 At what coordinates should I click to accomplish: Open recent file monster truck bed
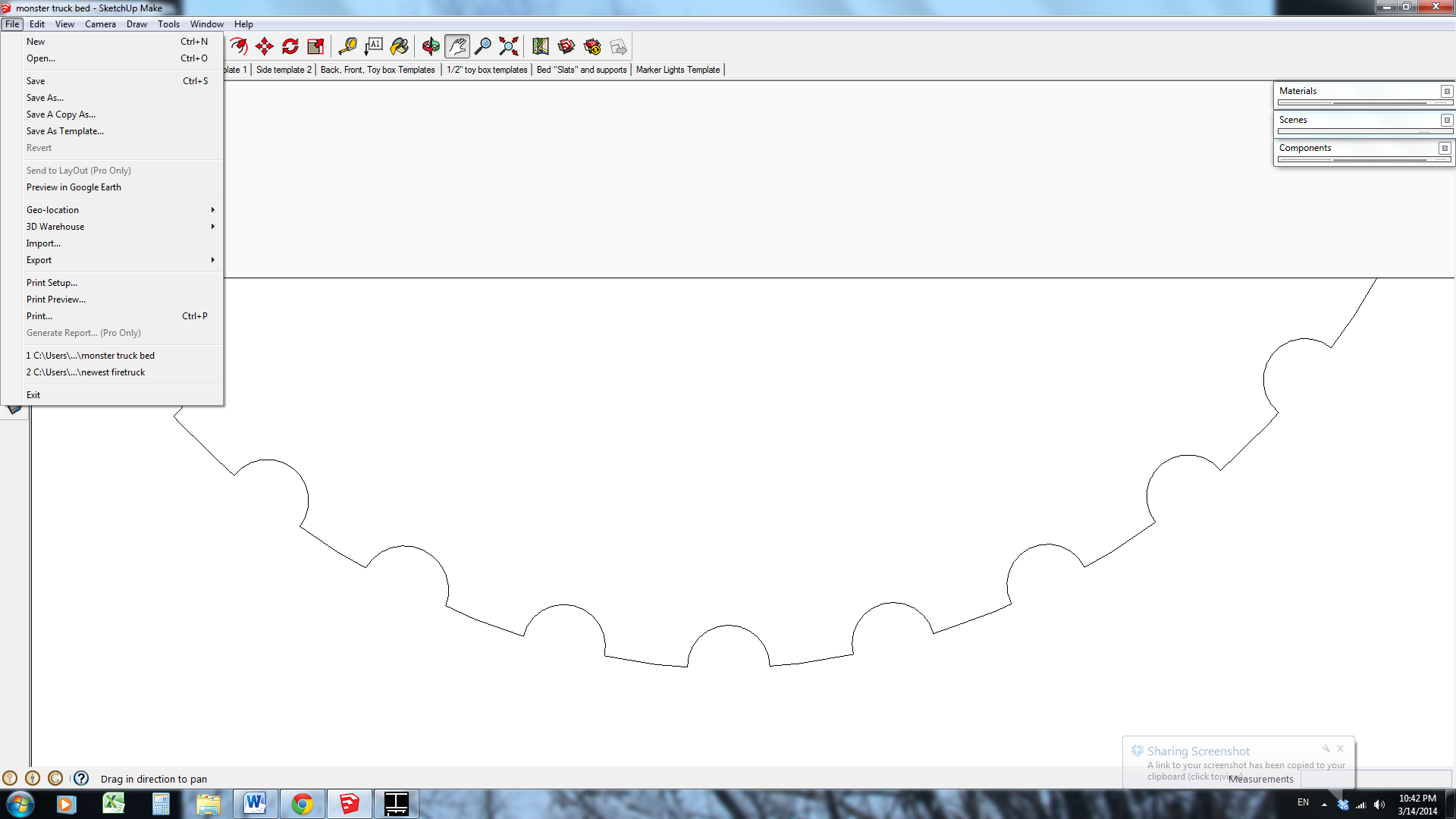point(112,356)
